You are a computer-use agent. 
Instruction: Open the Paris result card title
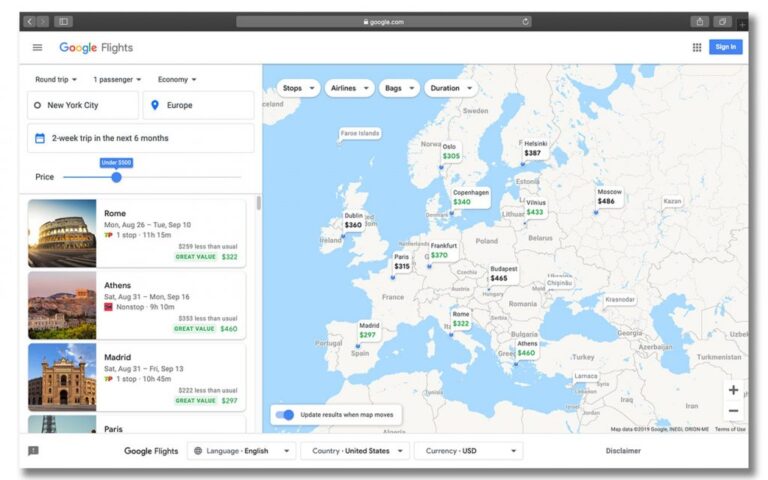[x=114, y=429]
